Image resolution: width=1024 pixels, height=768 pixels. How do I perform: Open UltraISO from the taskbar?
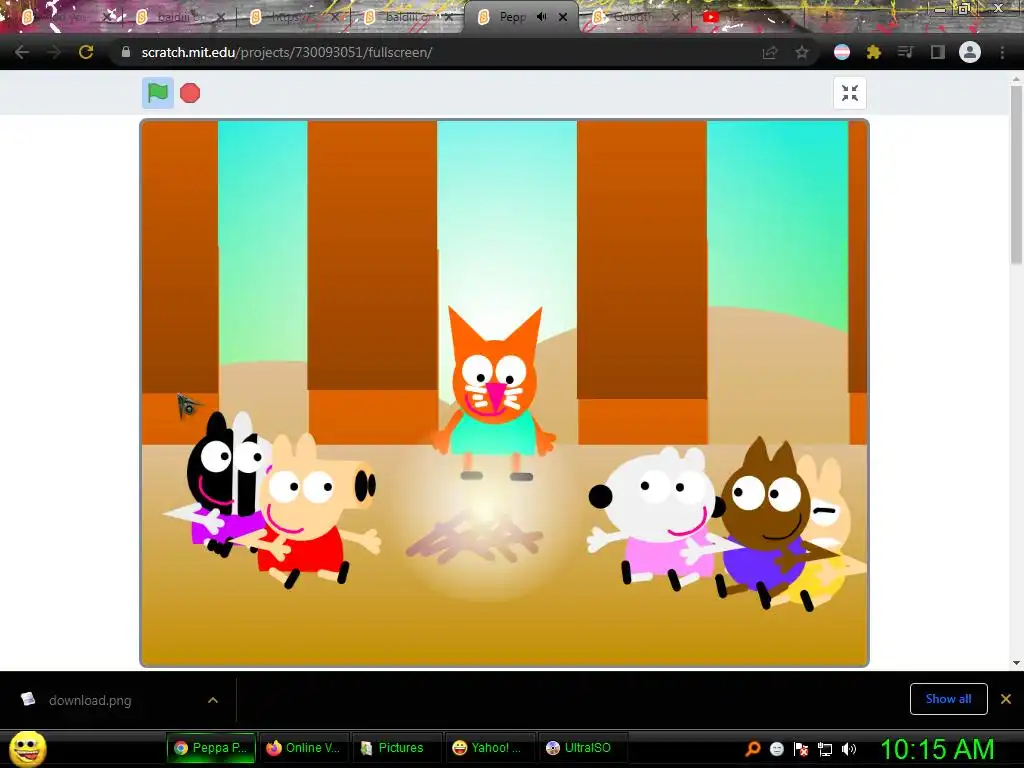583,748
